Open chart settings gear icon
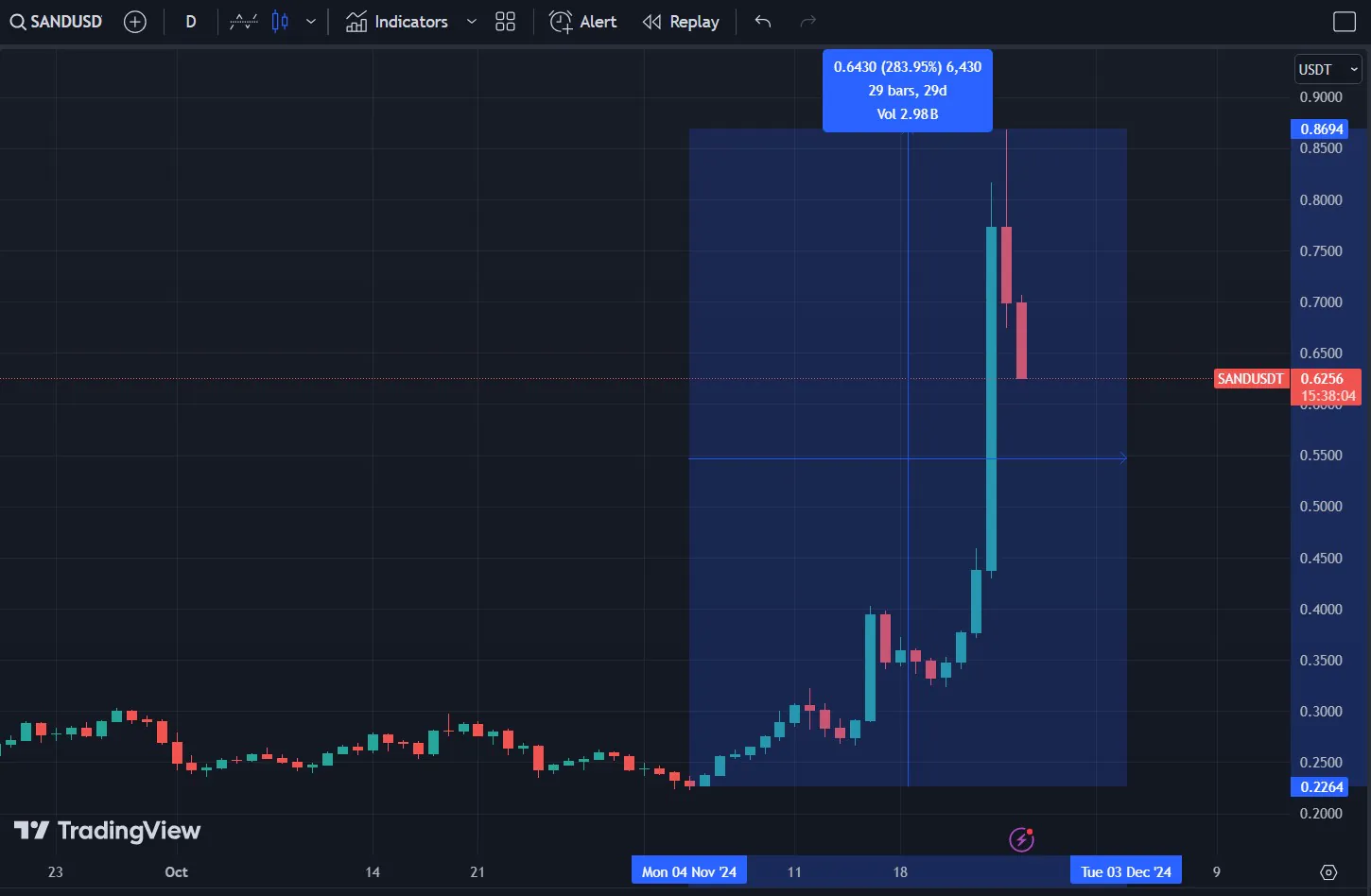 (1328, 871)
